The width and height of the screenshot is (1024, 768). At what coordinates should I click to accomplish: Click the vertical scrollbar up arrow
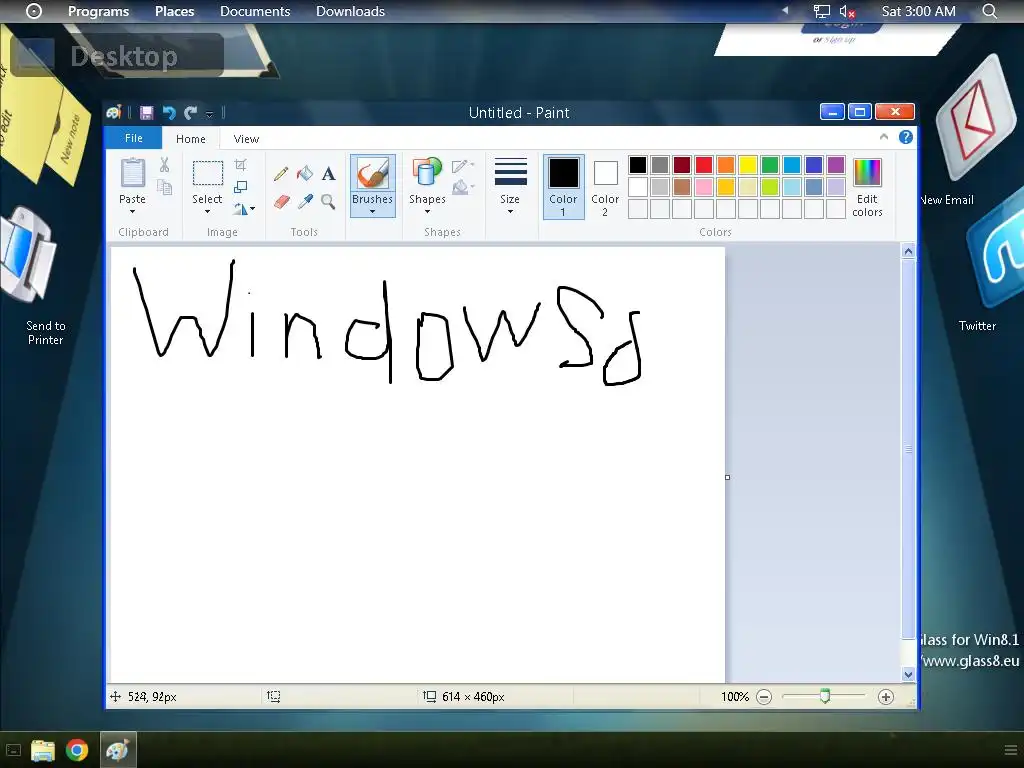(908, 251)
